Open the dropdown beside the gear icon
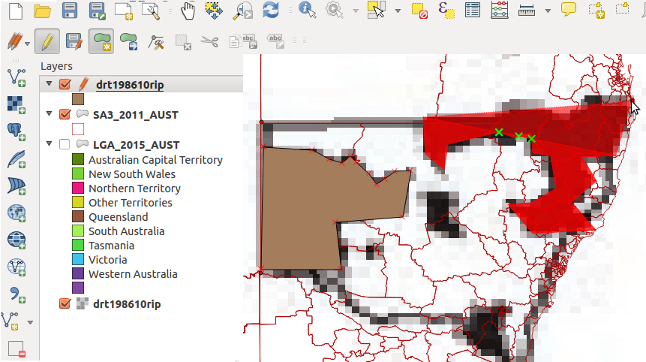 point(356,11)
